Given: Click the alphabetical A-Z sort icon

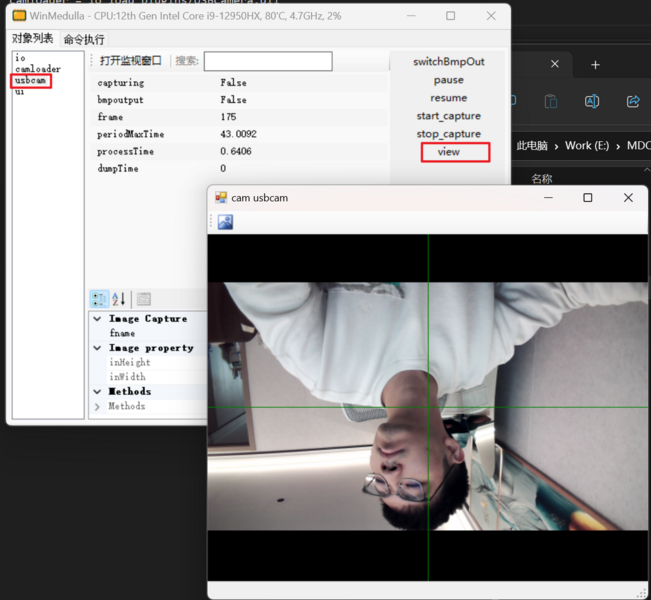Looking at the screenshot, I should coord(119,299).
